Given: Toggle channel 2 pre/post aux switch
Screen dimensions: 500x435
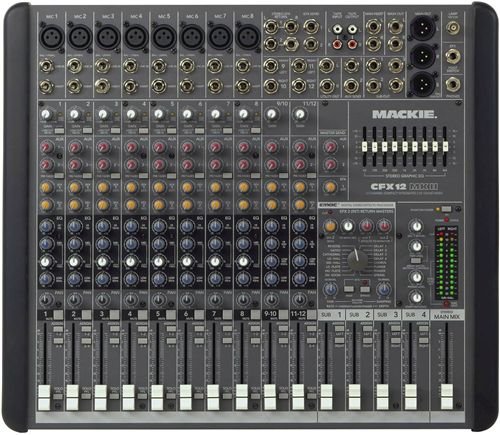Looking at the screenshot, I should click(x=87, y=175).
